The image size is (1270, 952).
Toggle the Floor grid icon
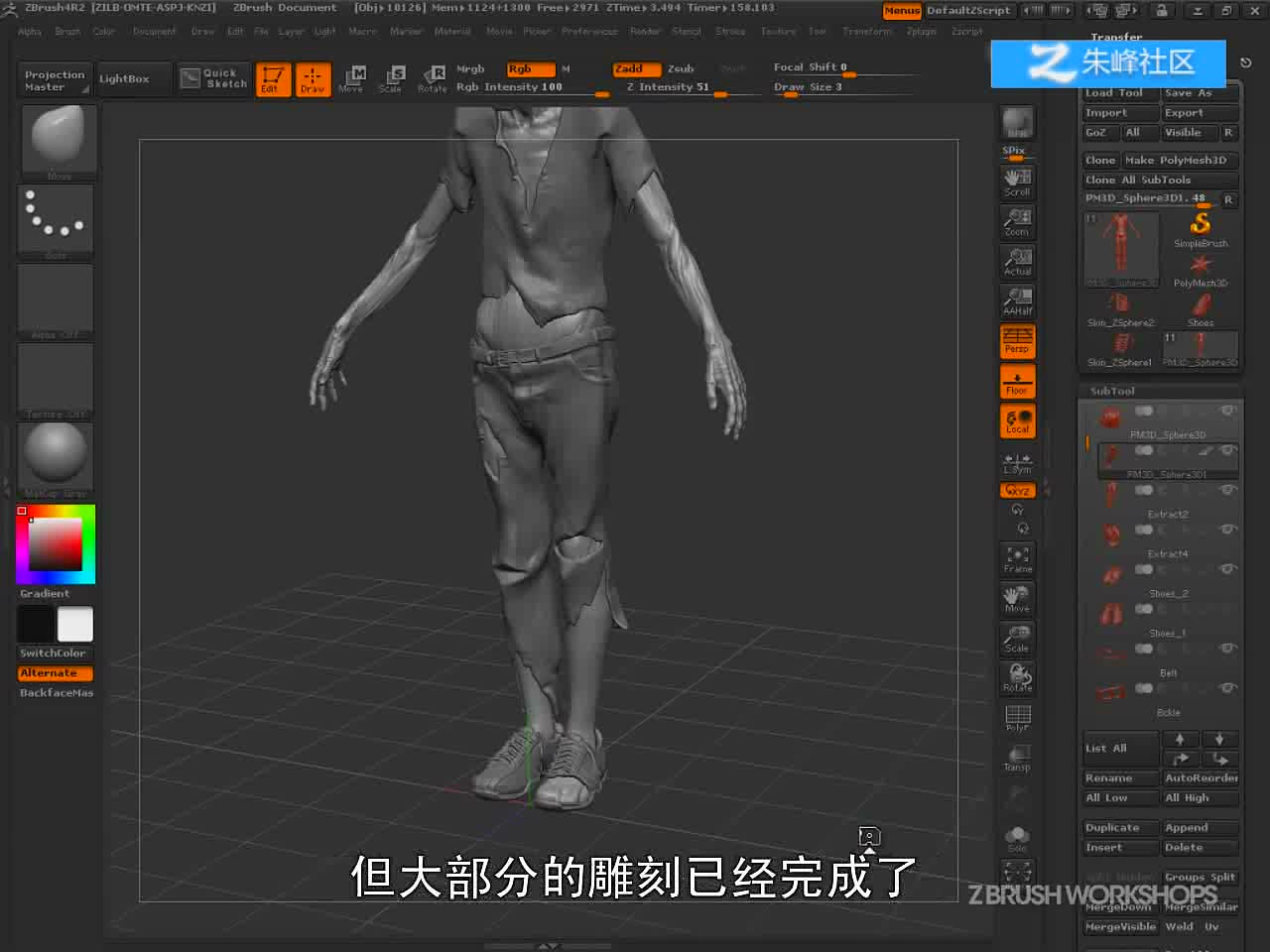click(1017, 383)
